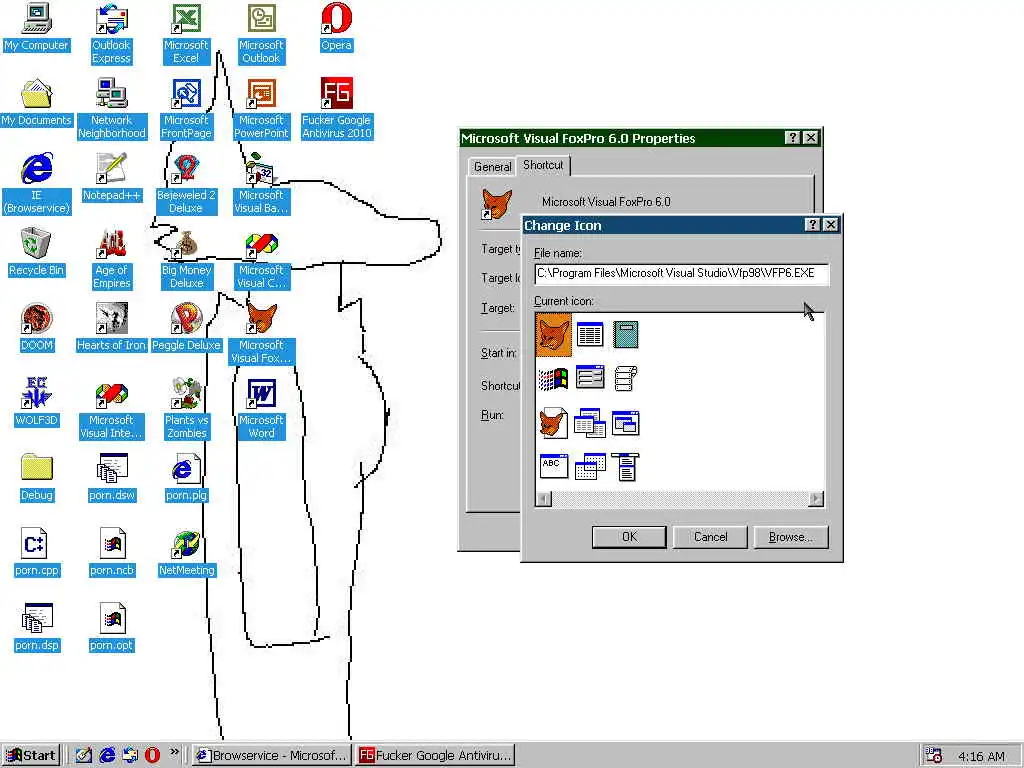Switch to the Shortcut tab in Properties
This screenshot has height=768, width=1024.
click(543, 165)
